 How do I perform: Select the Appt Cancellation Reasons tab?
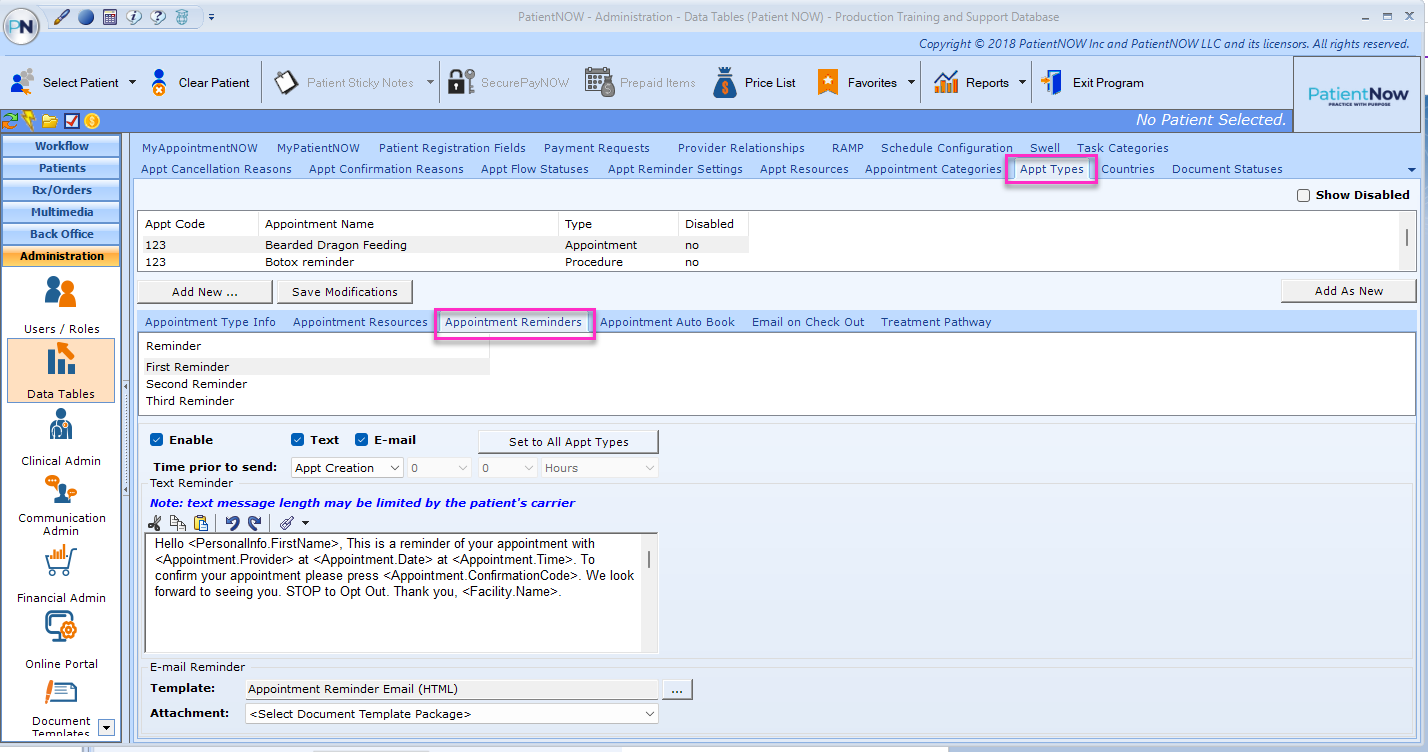click(215, 169)
